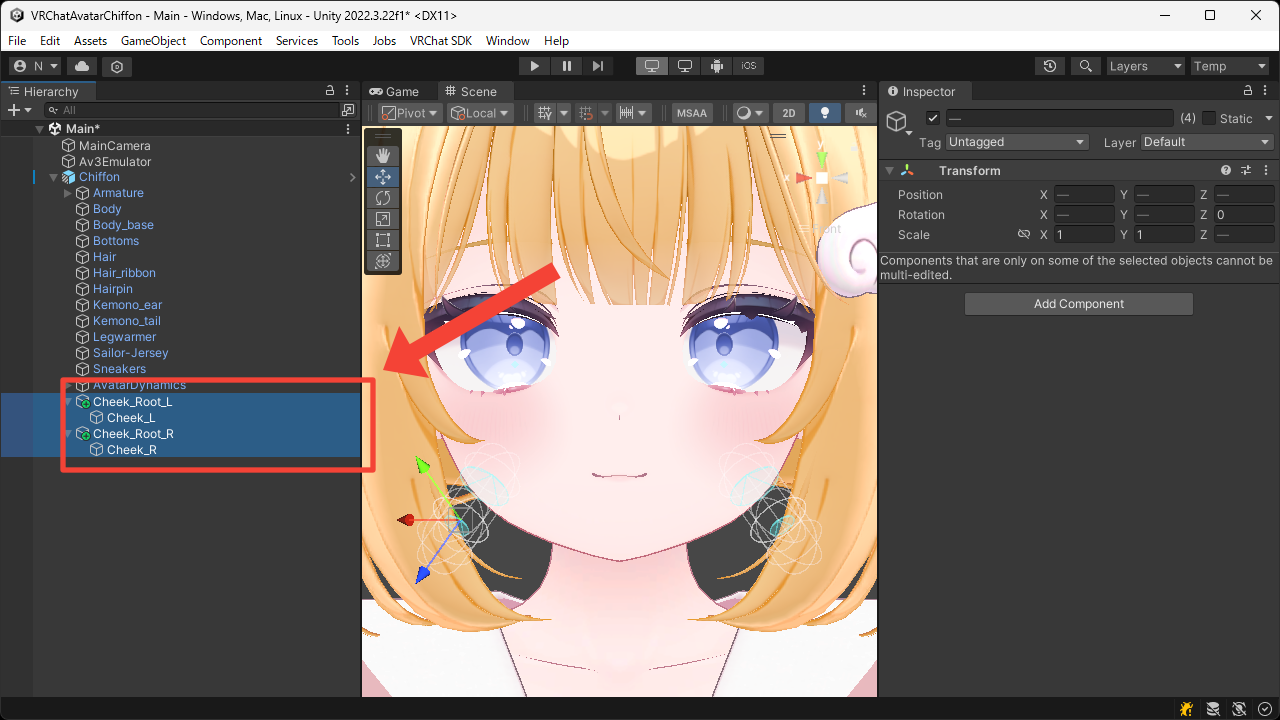This screenshot has height=720, width=1280.
Task: Check the Static checkbox
Action: pos(1209,118)
